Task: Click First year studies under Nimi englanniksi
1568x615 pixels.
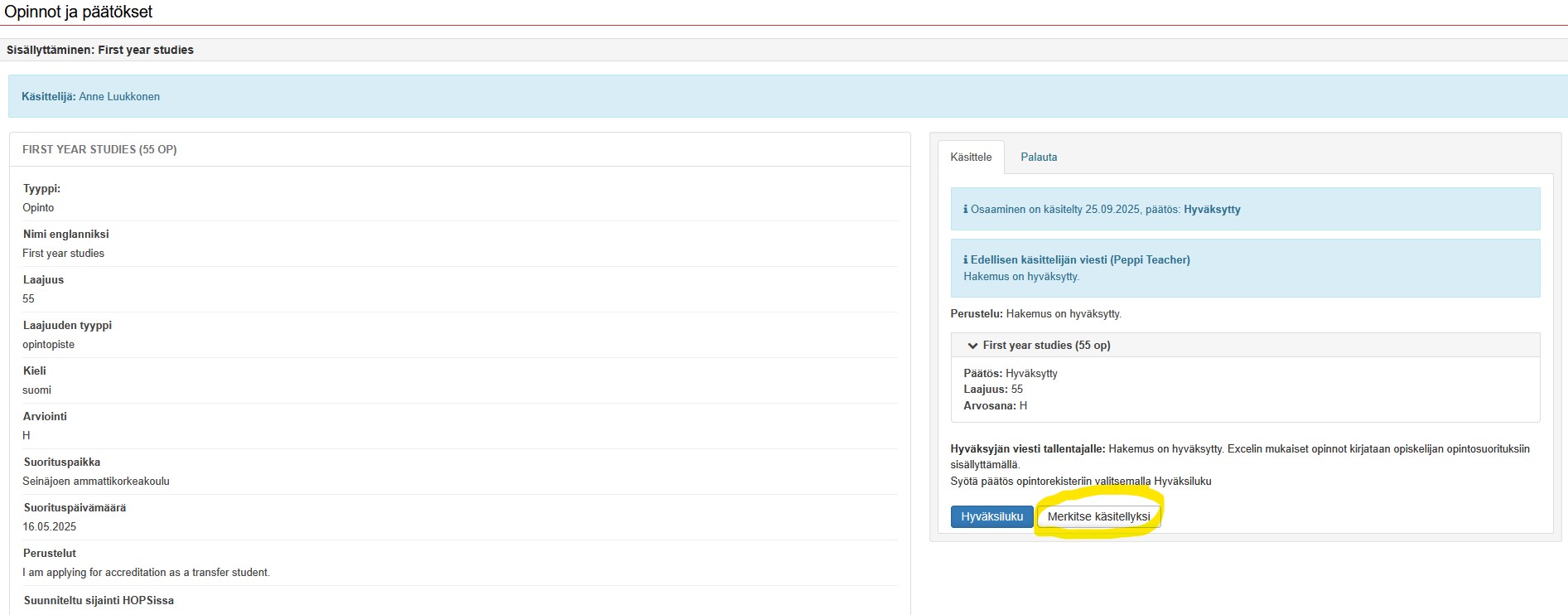Action: (63, 254)
